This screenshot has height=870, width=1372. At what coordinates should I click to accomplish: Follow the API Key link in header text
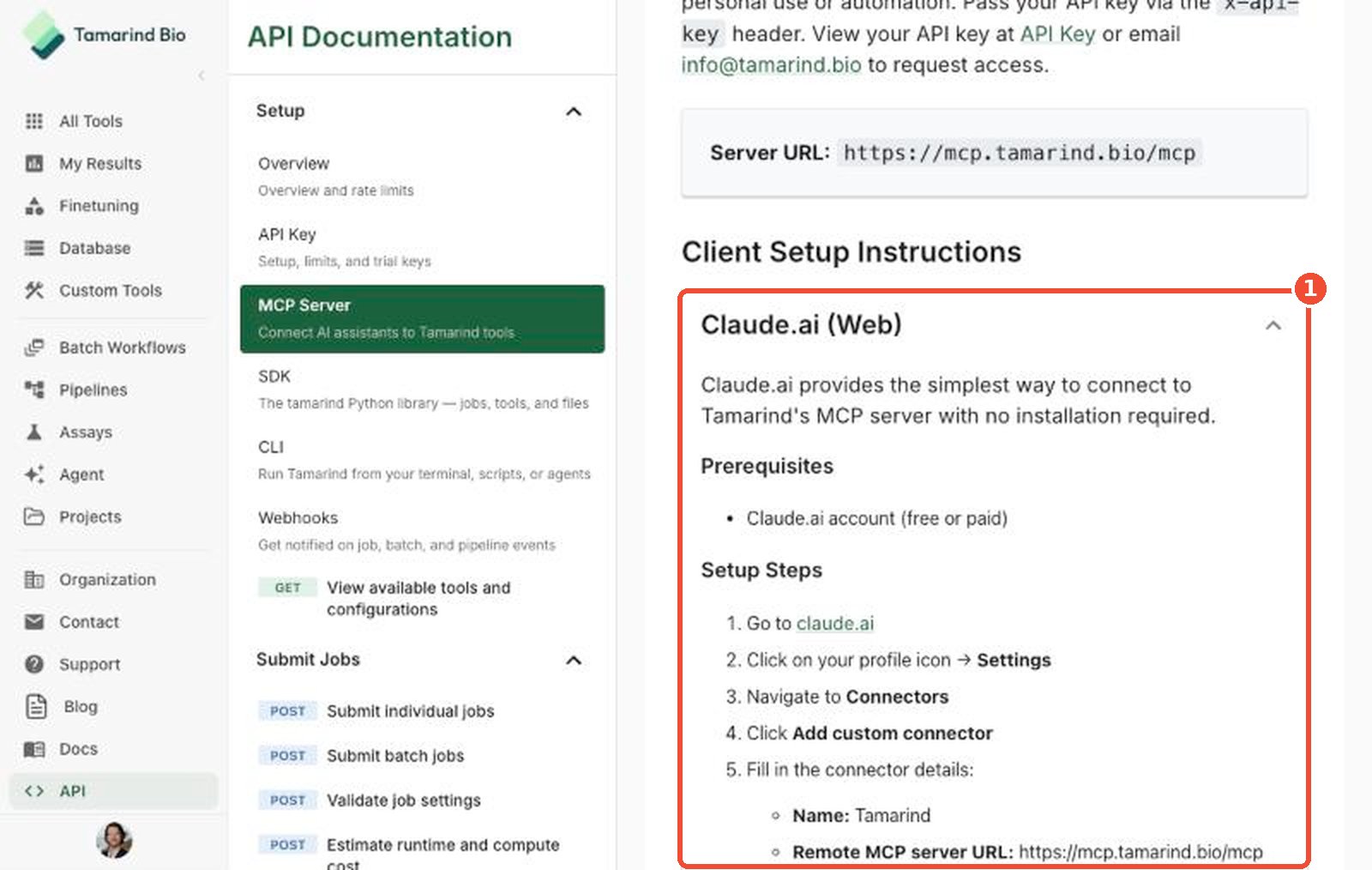[1057, 33]
